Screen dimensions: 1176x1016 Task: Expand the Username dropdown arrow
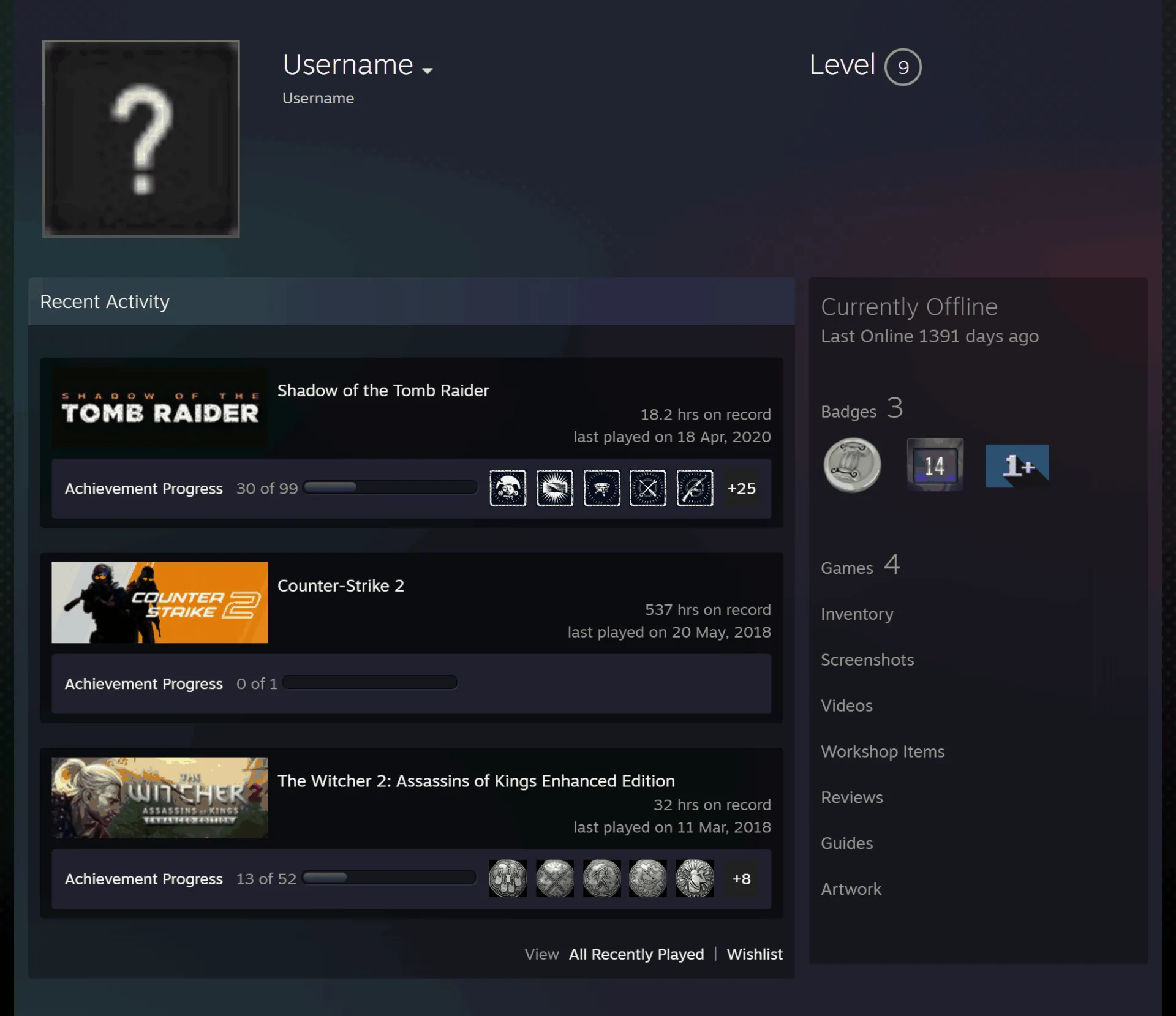(428, 71)
